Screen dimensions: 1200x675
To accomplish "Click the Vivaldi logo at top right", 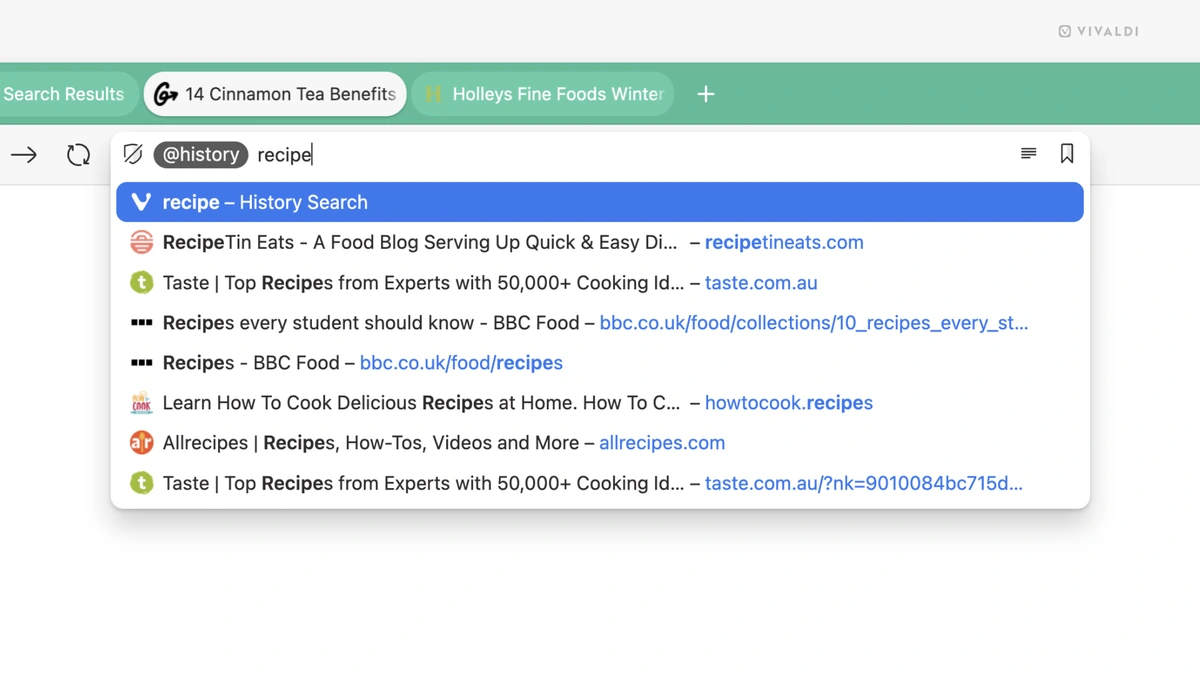I will [1099, 31].
